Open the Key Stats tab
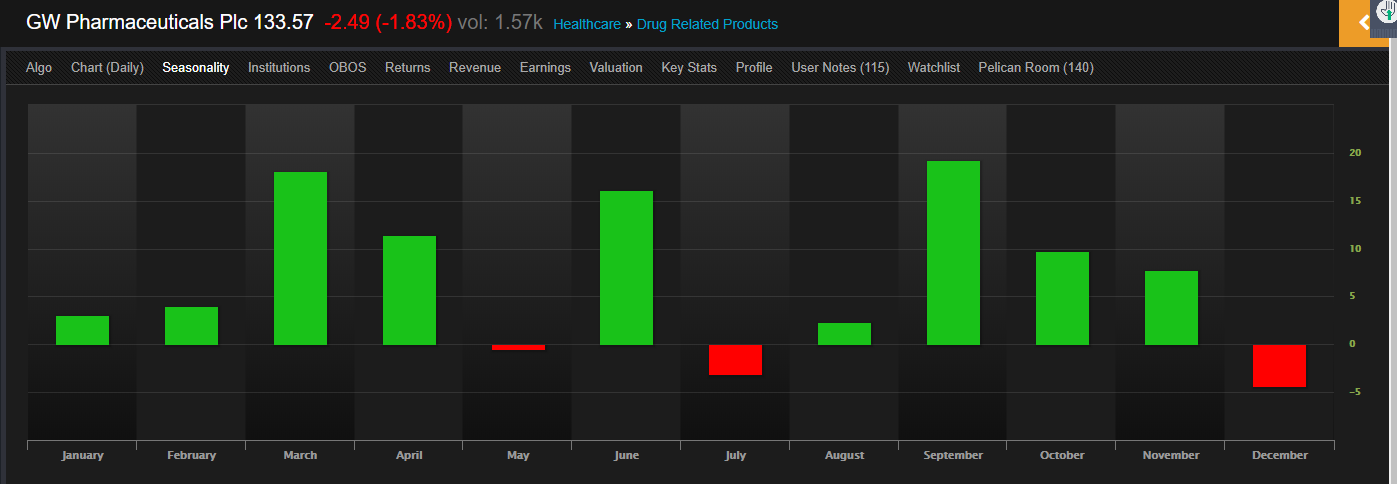This screenshot has height=484, width=1397. [689, 68]
